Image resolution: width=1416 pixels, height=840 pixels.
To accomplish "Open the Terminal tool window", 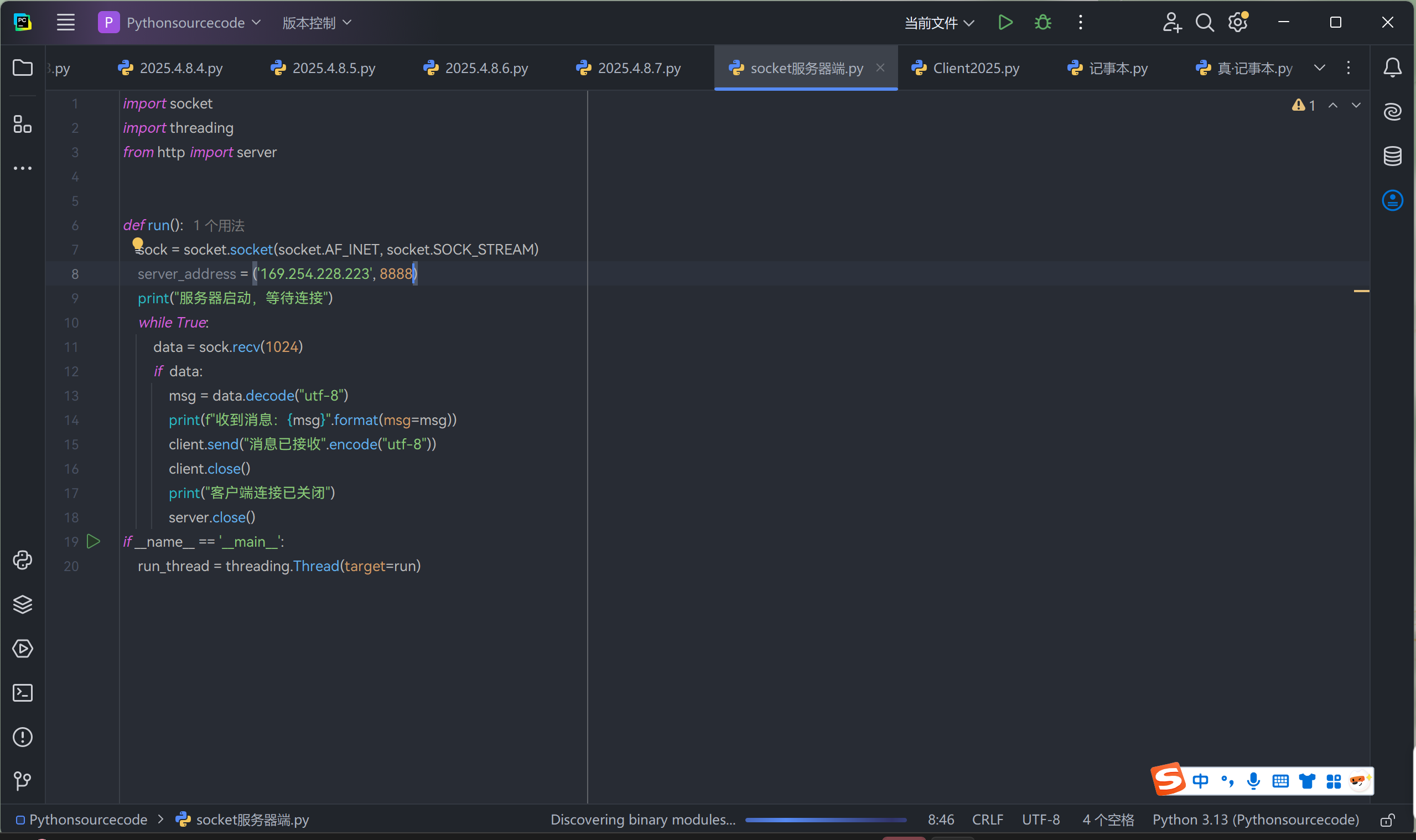I will (x=23, y=693).
